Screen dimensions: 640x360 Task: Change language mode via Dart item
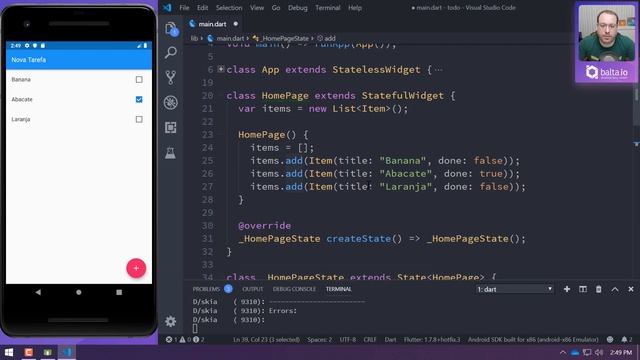pyautogui.click(x=390, y=340)
